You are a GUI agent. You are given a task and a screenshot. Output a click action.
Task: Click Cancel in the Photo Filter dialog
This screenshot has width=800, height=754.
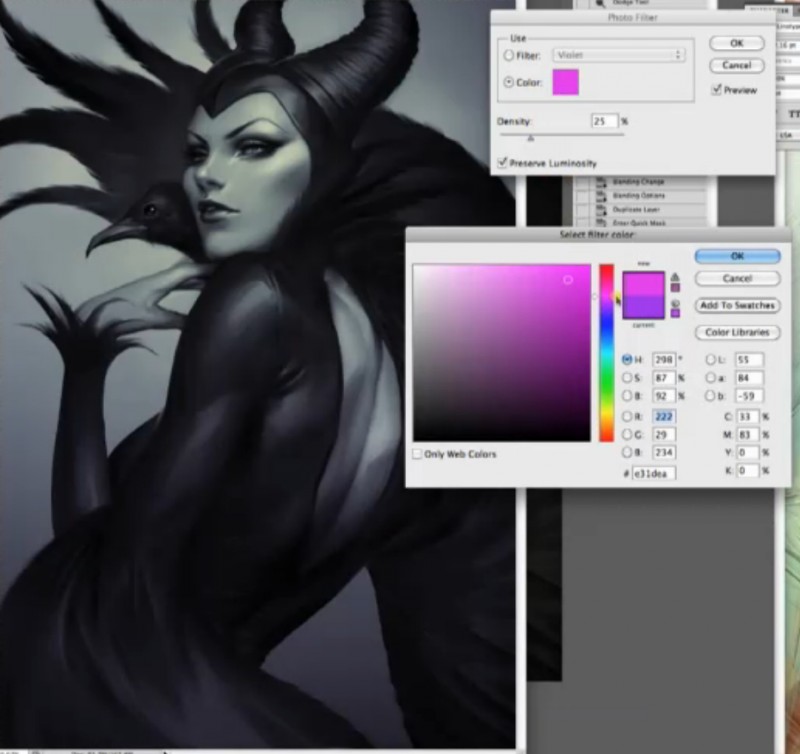click(x=737, y=65)
